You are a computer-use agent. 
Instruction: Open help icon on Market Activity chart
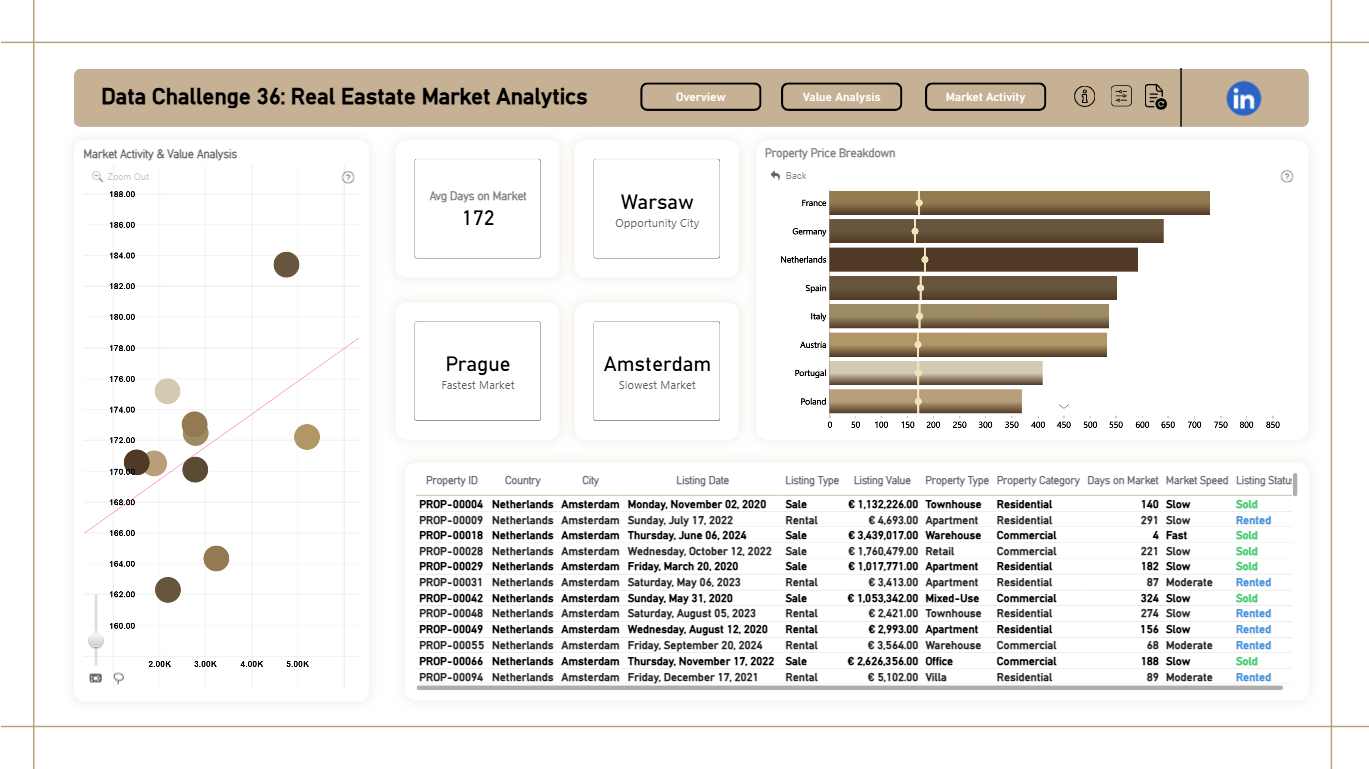(348, 177)
